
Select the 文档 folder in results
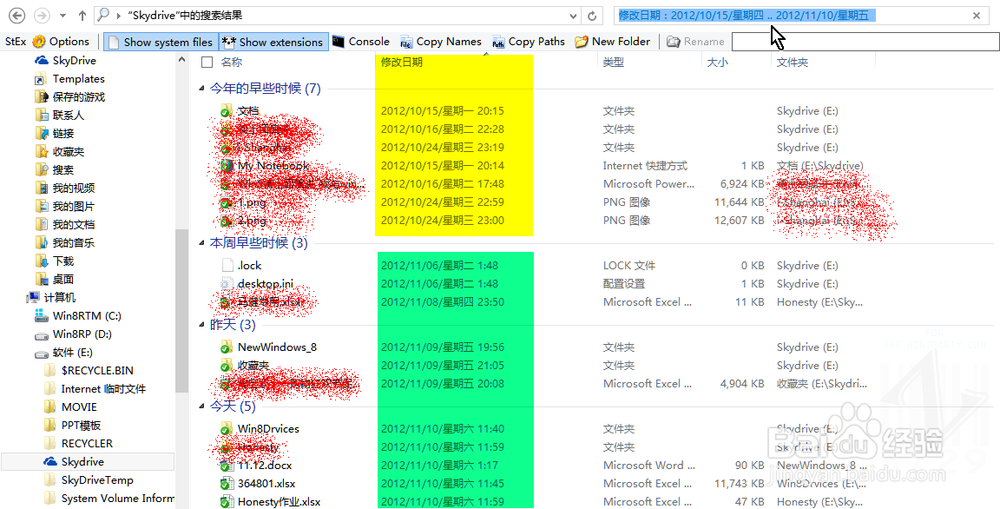249,111
